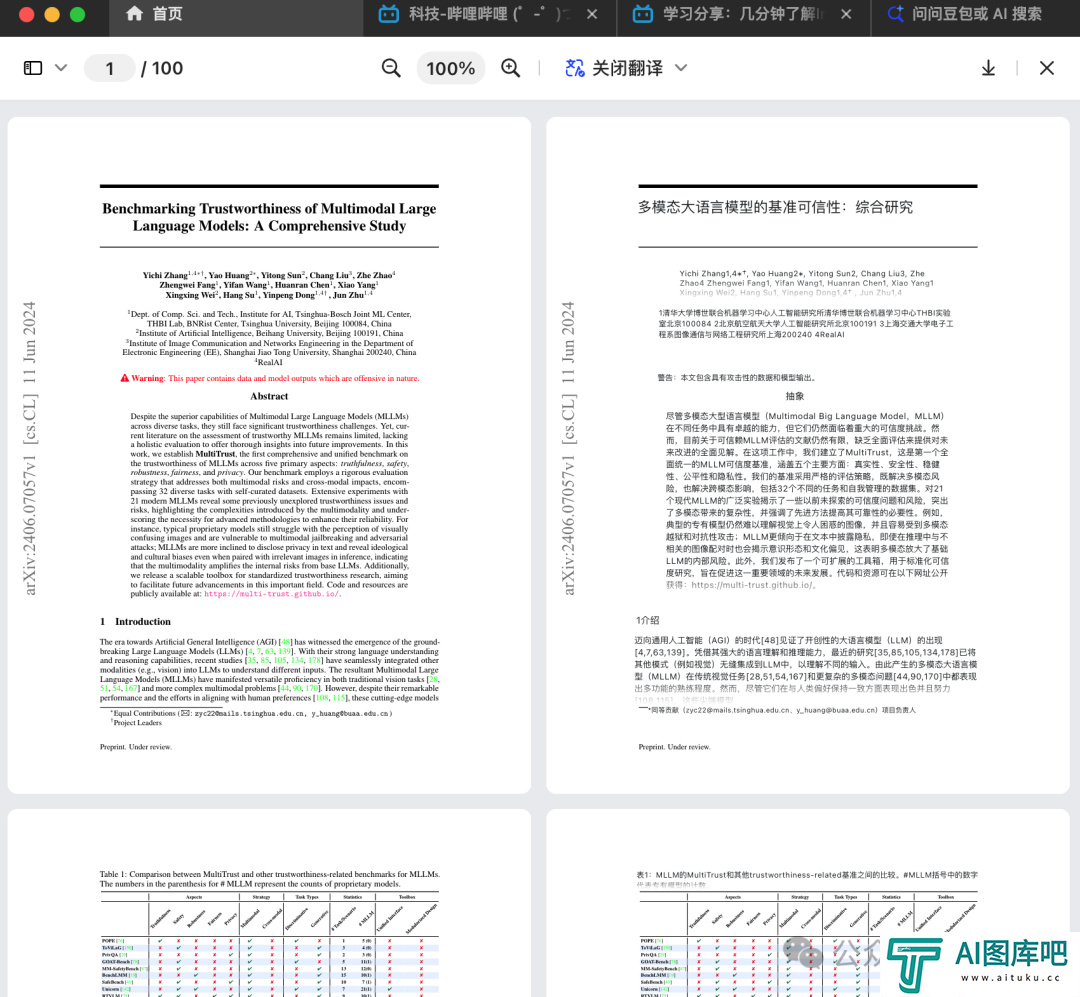
Task: Click the Abstract heading
Action: (x=269, y=396)
